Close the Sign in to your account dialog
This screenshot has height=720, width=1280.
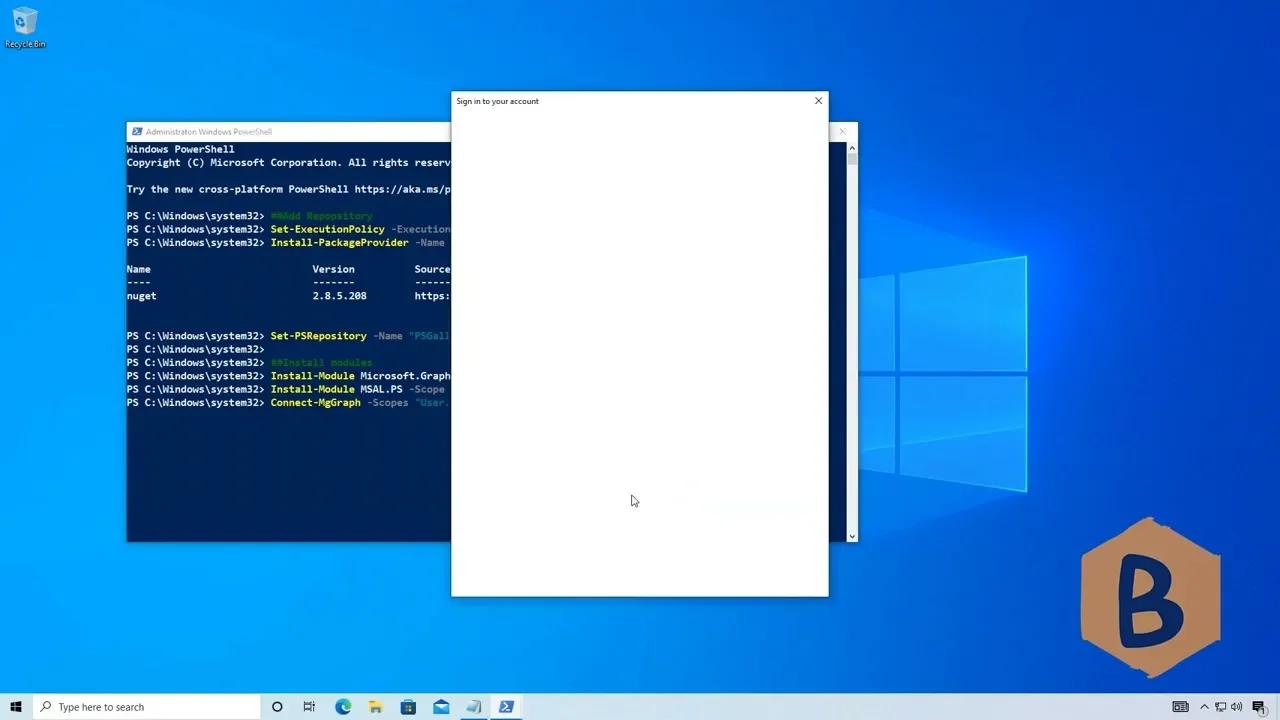point(818,101)
